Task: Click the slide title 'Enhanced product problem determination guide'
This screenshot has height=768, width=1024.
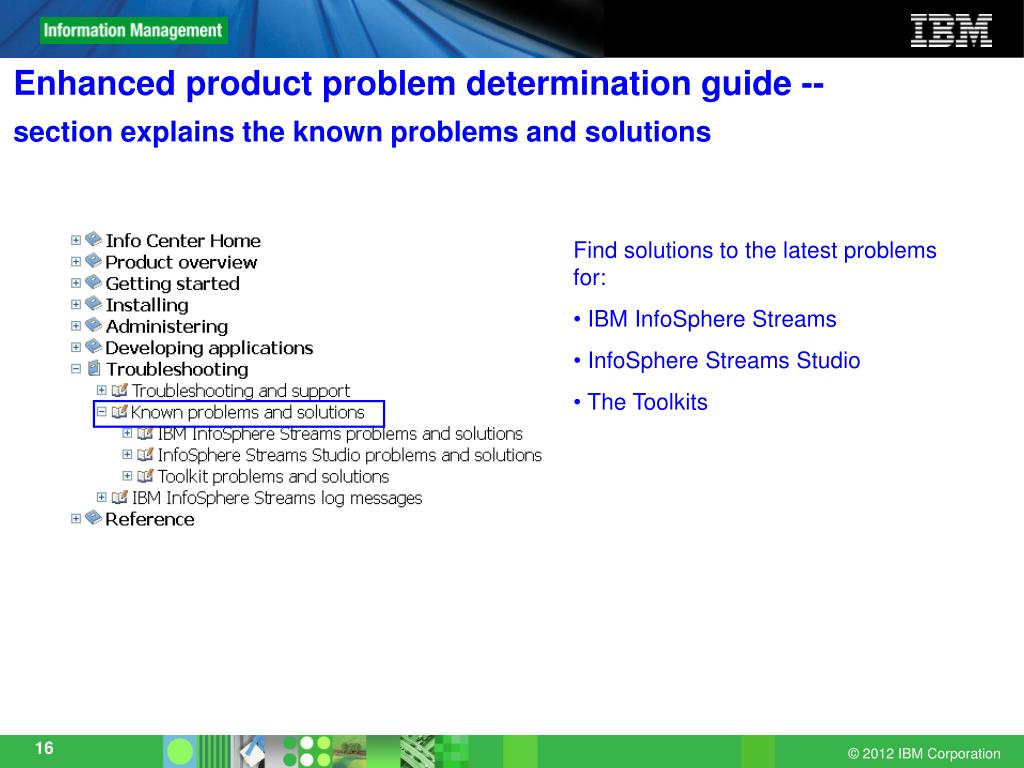Action: (403, 84)
